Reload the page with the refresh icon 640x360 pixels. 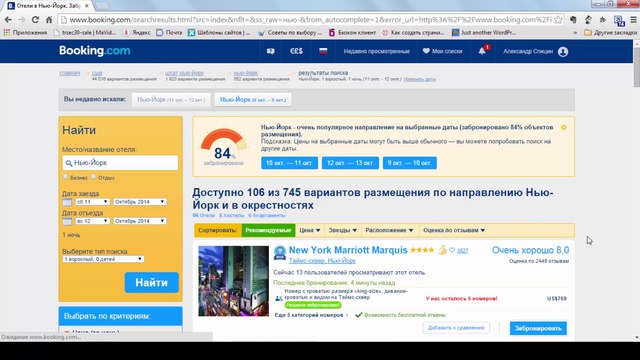[x=35, y=20]
